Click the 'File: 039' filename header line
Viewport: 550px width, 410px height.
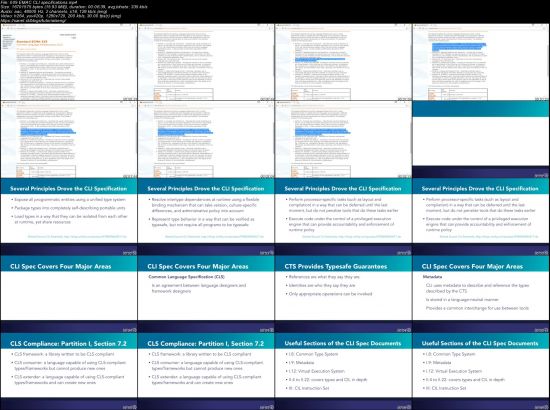coord(39,2)
